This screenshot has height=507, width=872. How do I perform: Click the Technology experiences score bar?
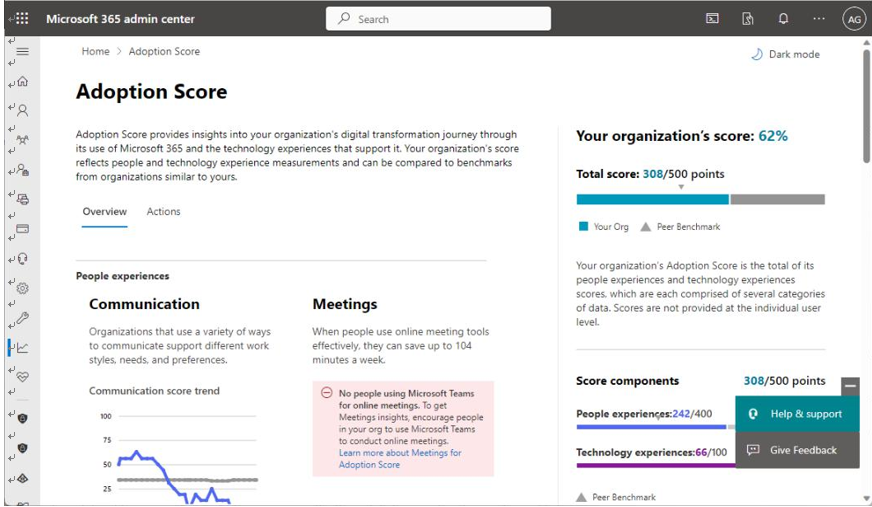coord(655,465)
